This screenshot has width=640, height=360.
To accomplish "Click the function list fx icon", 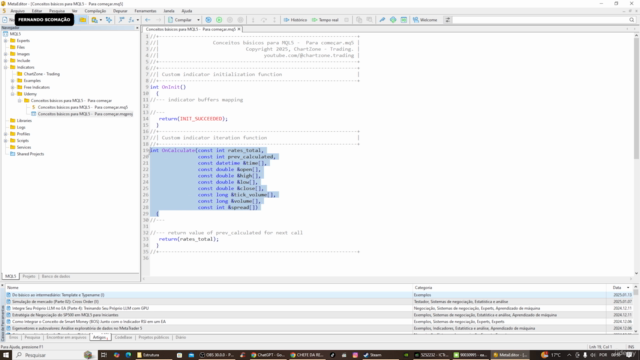I will 131,20.
